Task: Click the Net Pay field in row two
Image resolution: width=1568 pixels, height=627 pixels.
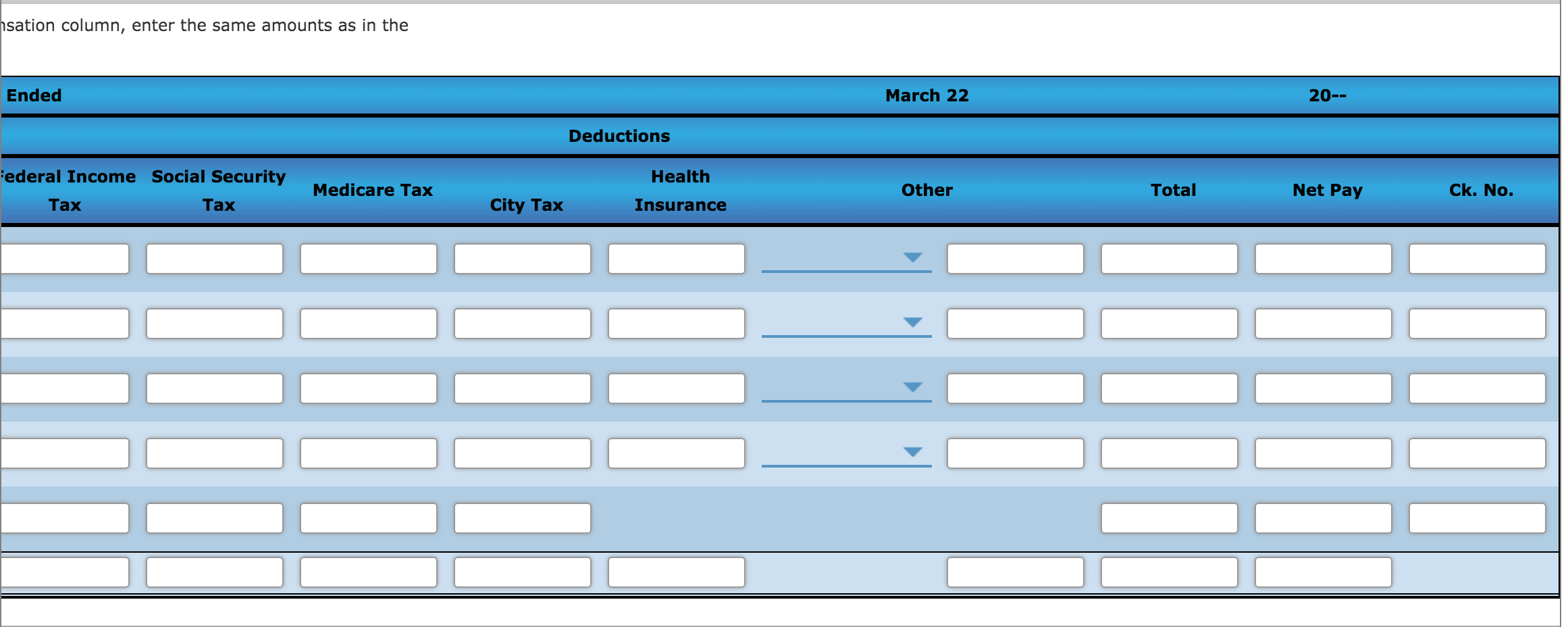Action: click(x=1323, y=324)
